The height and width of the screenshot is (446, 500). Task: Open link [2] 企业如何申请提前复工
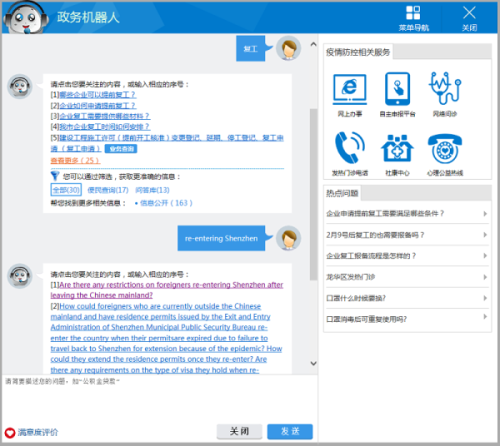click(97, 106)
